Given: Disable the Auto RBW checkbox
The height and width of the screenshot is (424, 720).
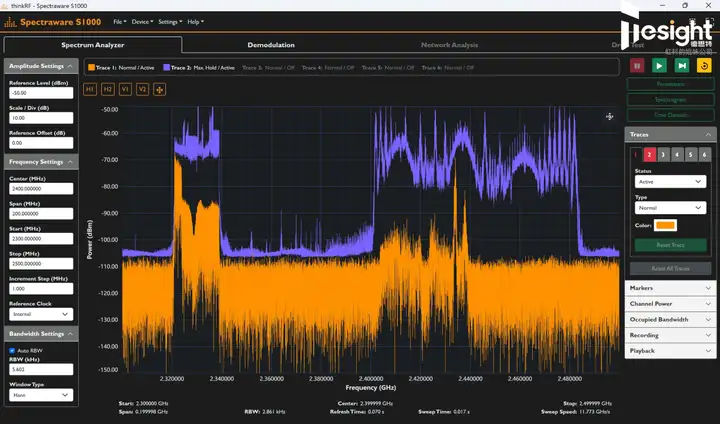Looking at the screenshot, I should 11,350.
